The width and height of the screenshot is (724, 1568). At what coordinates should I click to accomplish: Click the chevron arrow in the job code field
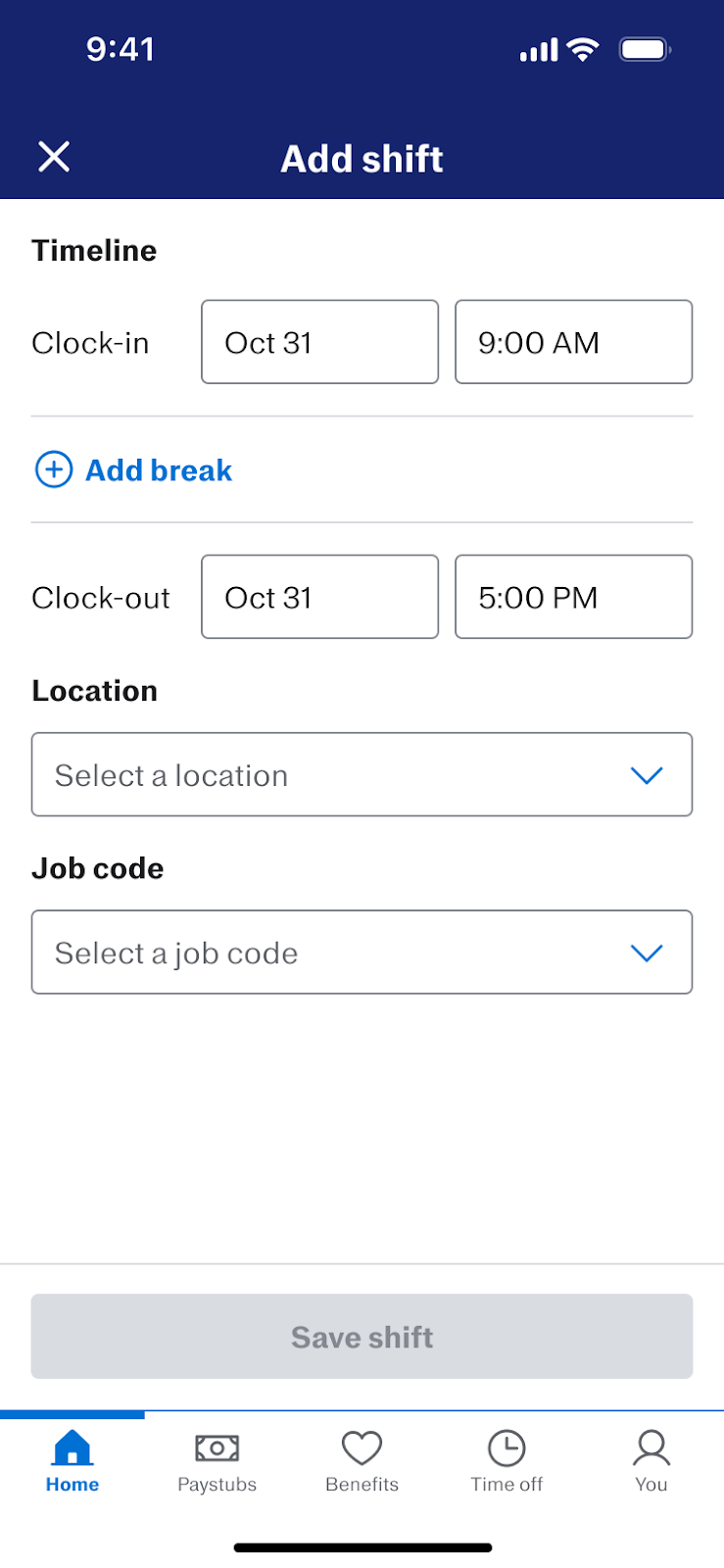click(x=647, y=953)
